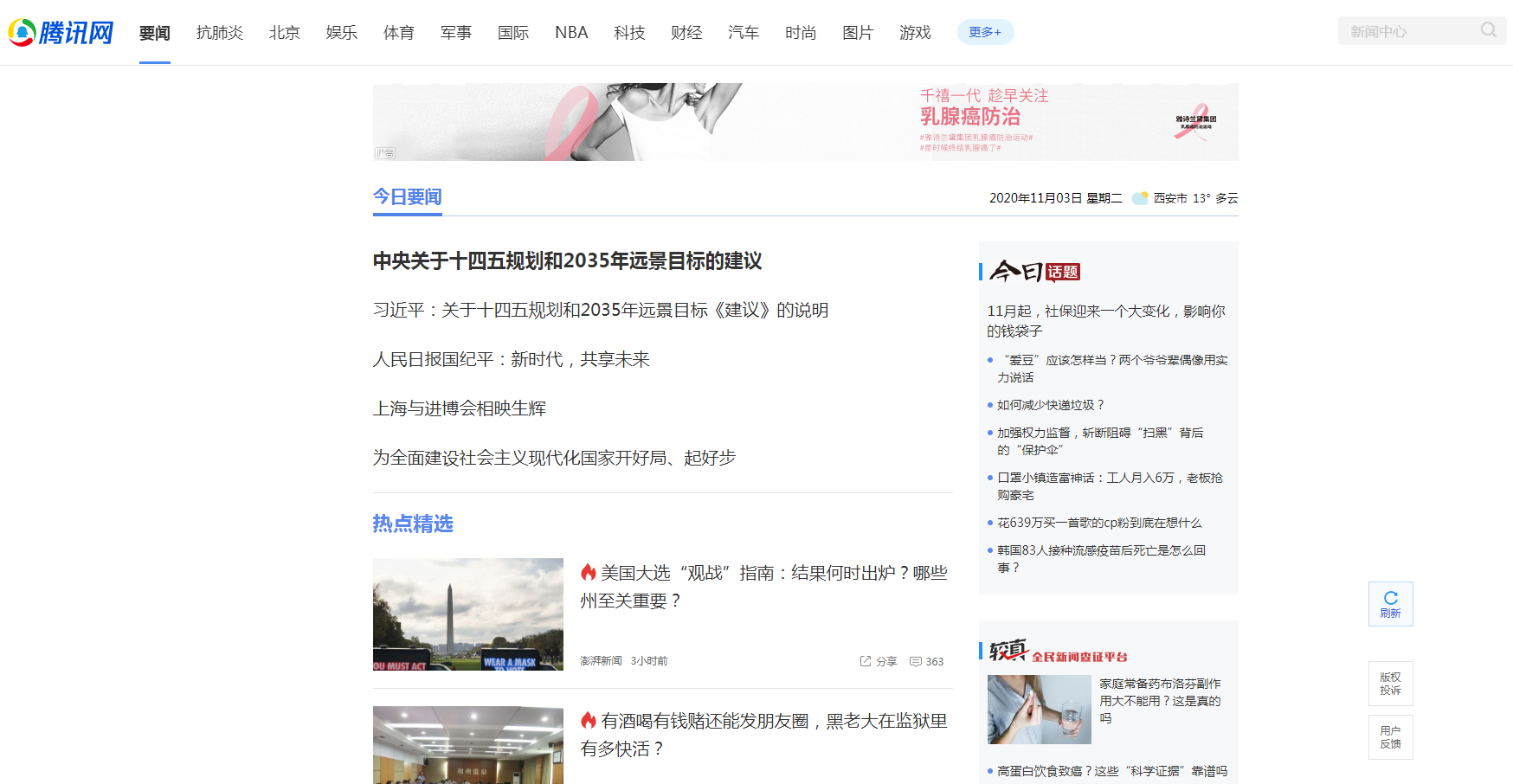Click the 今日话题 logo

coord(1035,272)
